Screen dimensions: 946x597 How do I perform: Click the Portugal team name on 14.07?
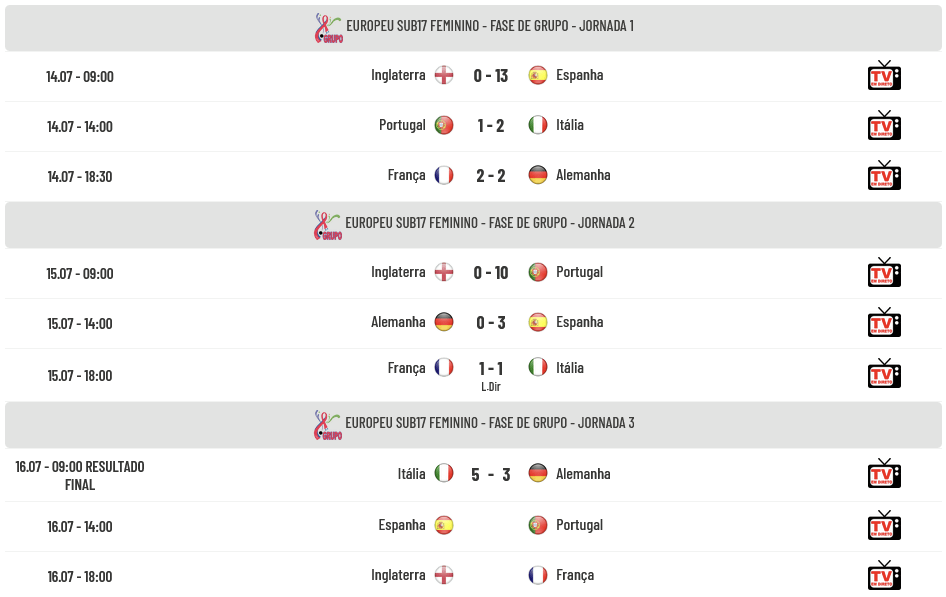(x=402, y=125)
